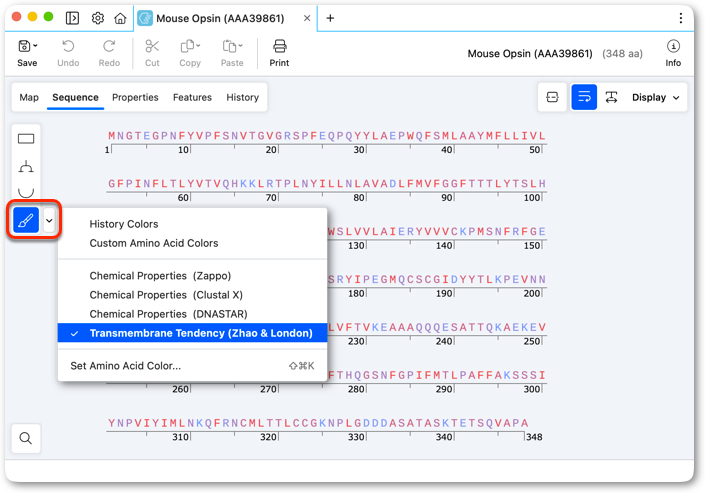Expand the paintbrush color dropdown arrow
The width and height of the screenshot is (714, 493).
coord(49,221)
